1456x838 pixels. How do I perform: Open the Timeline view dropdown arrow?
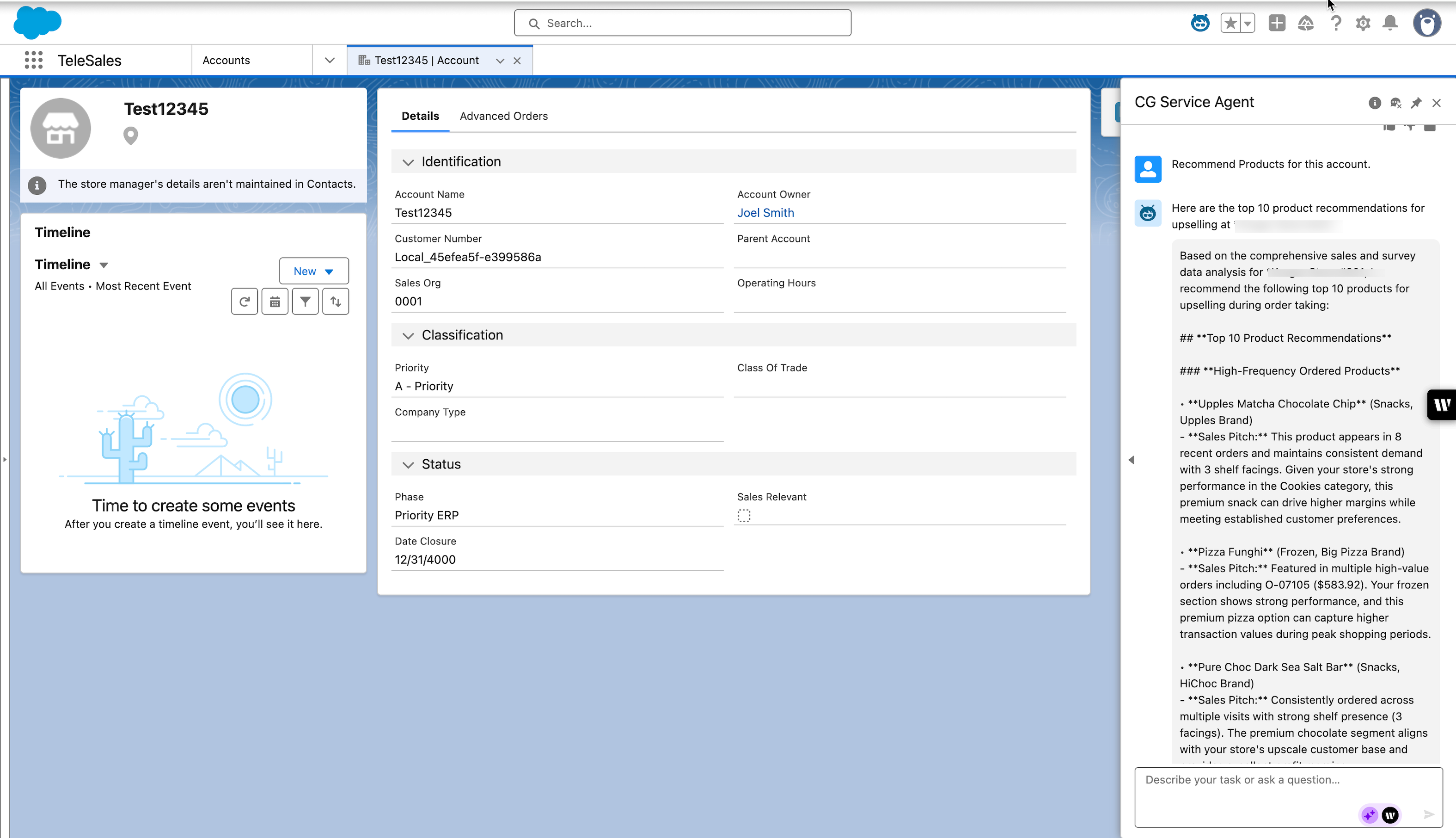click(104, 265)
